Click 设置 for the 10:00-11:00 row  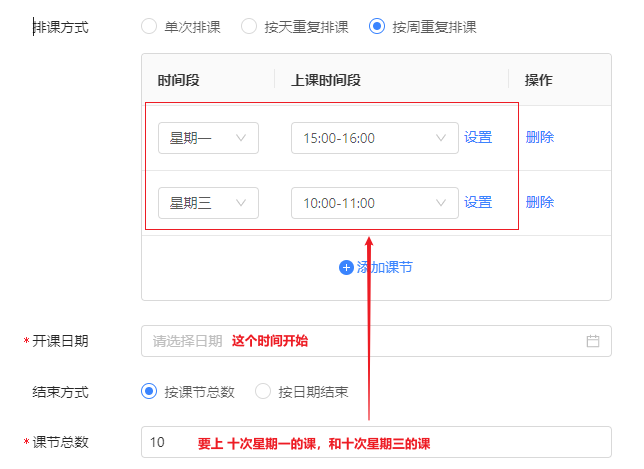[x=478, y=203]
